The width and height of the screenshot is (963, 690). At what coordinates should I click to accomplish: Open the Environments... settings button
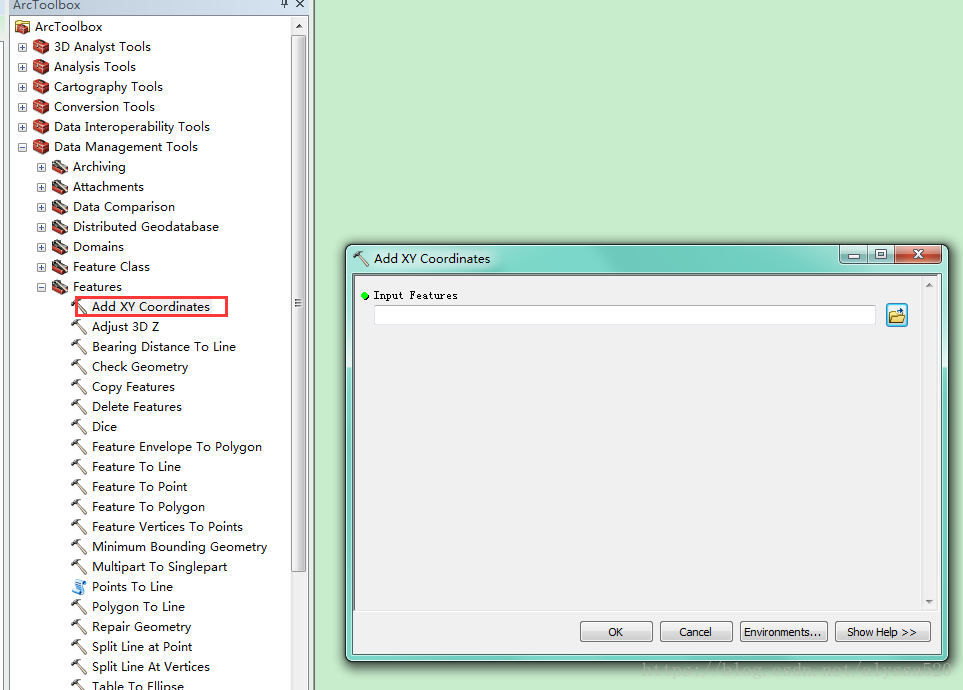784,632
